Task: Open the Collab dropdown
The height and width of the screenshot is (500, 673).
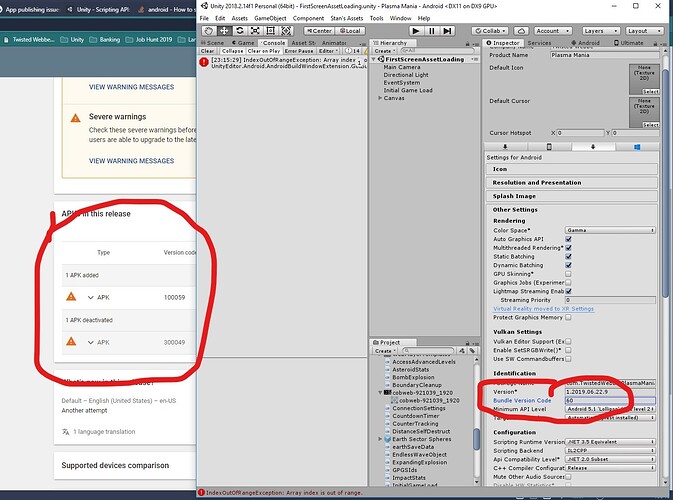Action: [x=490, y=31]
